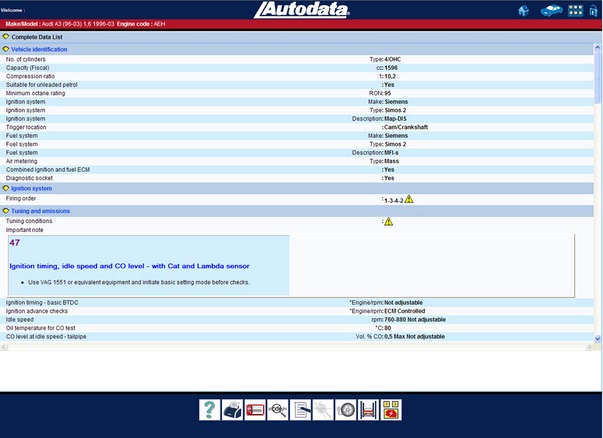The image size is (603, 438).
Task: Click the horizontal scrollbar left arrow
Action: click(3, 347)
